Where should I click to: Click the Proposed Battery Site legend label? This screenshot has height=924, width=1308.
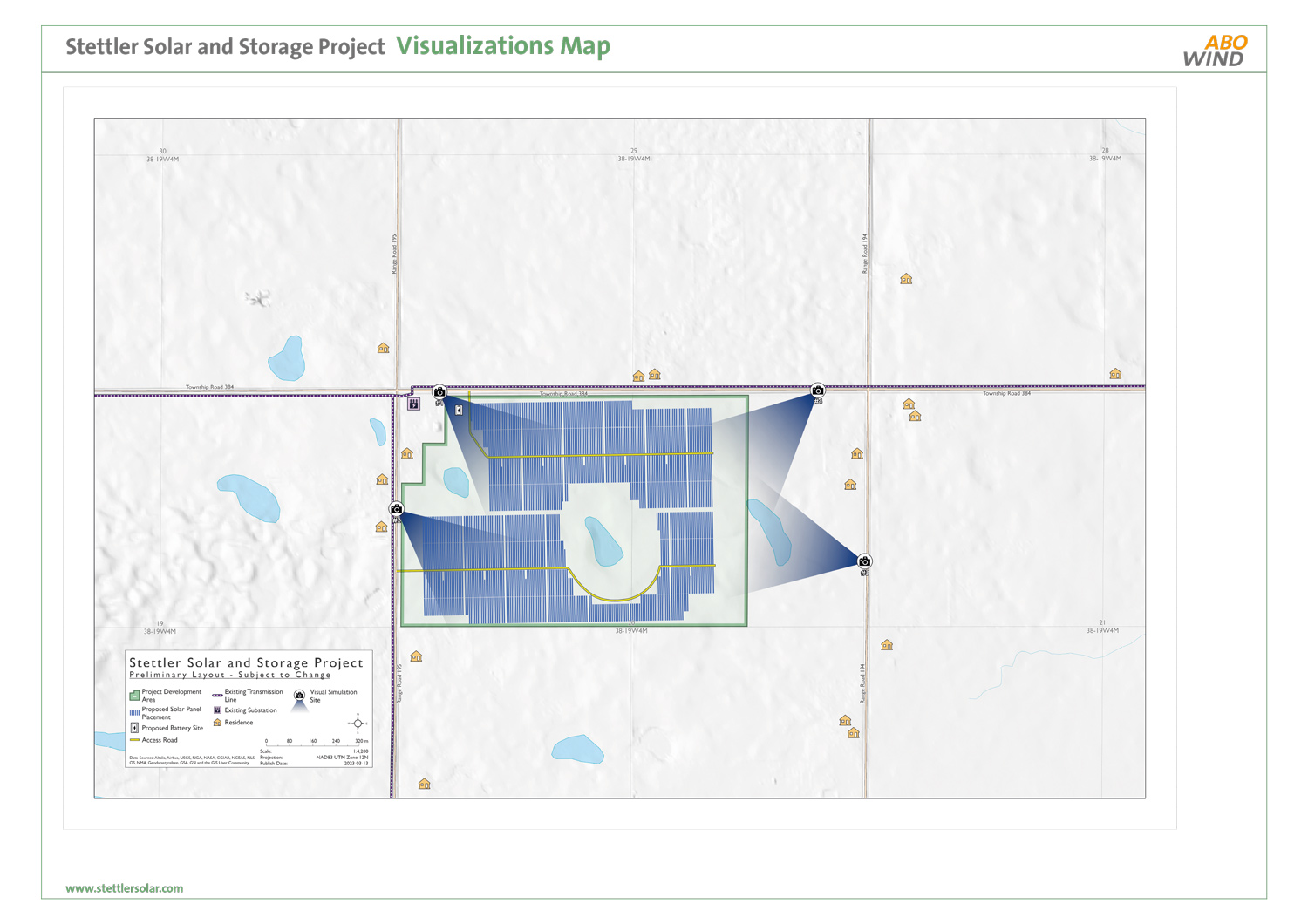pos(173,728)
